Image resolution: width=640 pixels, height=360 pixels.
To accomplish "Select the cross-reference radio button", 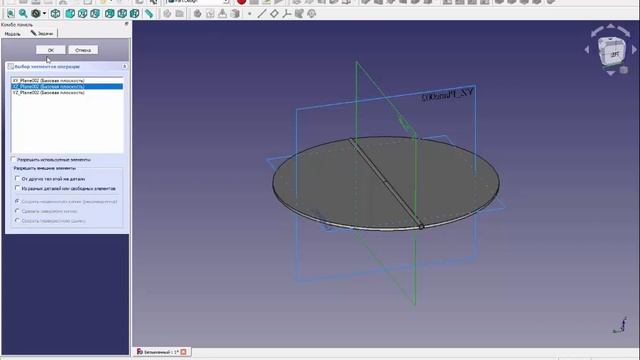I will click(17, 220).
